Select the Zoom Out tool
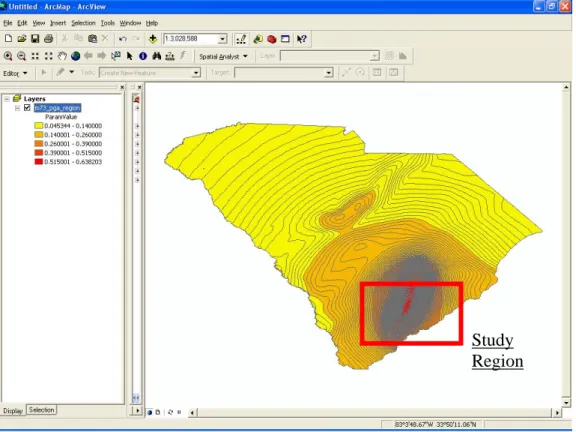This screenshot has width=576, height=432. tap(21, 56)
